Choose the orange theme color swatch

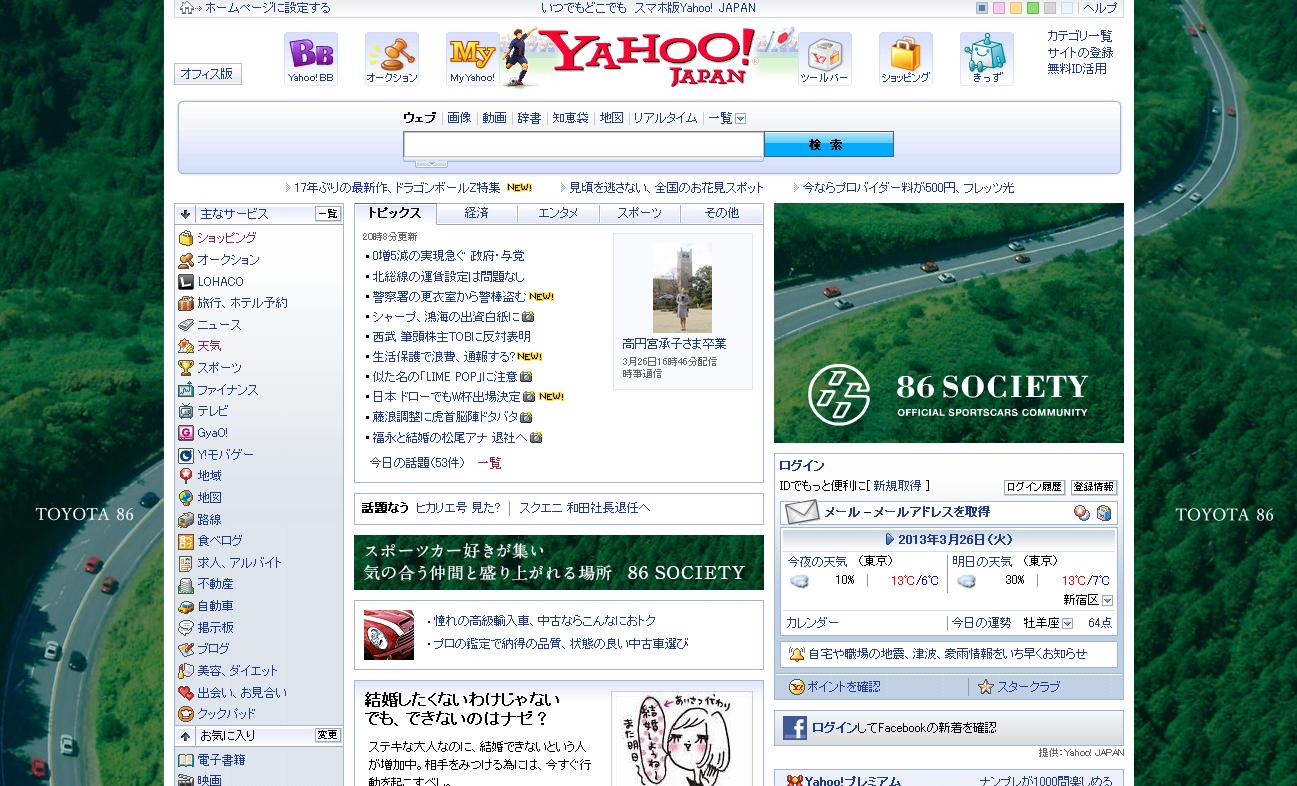click(x=1016, y=8)
